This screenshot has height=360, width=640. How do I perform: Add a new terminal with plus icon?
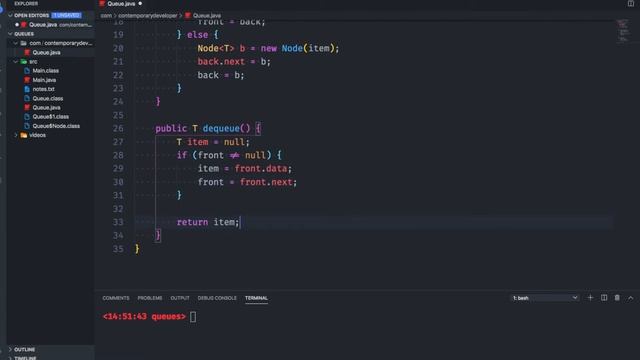coord(590,298)
